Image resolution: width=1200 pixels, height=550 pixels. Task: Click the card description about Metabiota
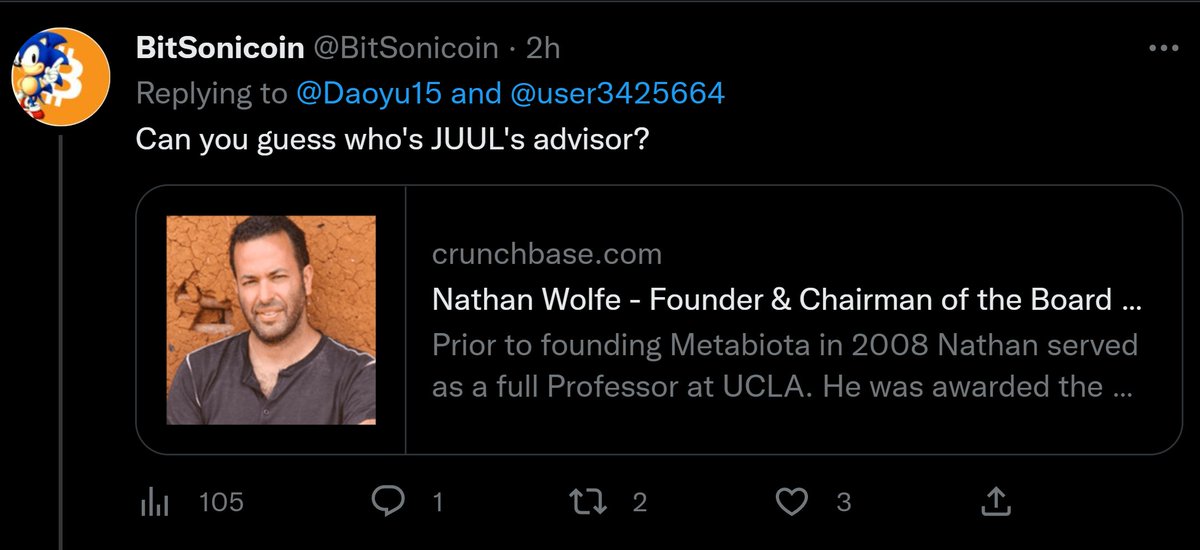tap(784, 365)
